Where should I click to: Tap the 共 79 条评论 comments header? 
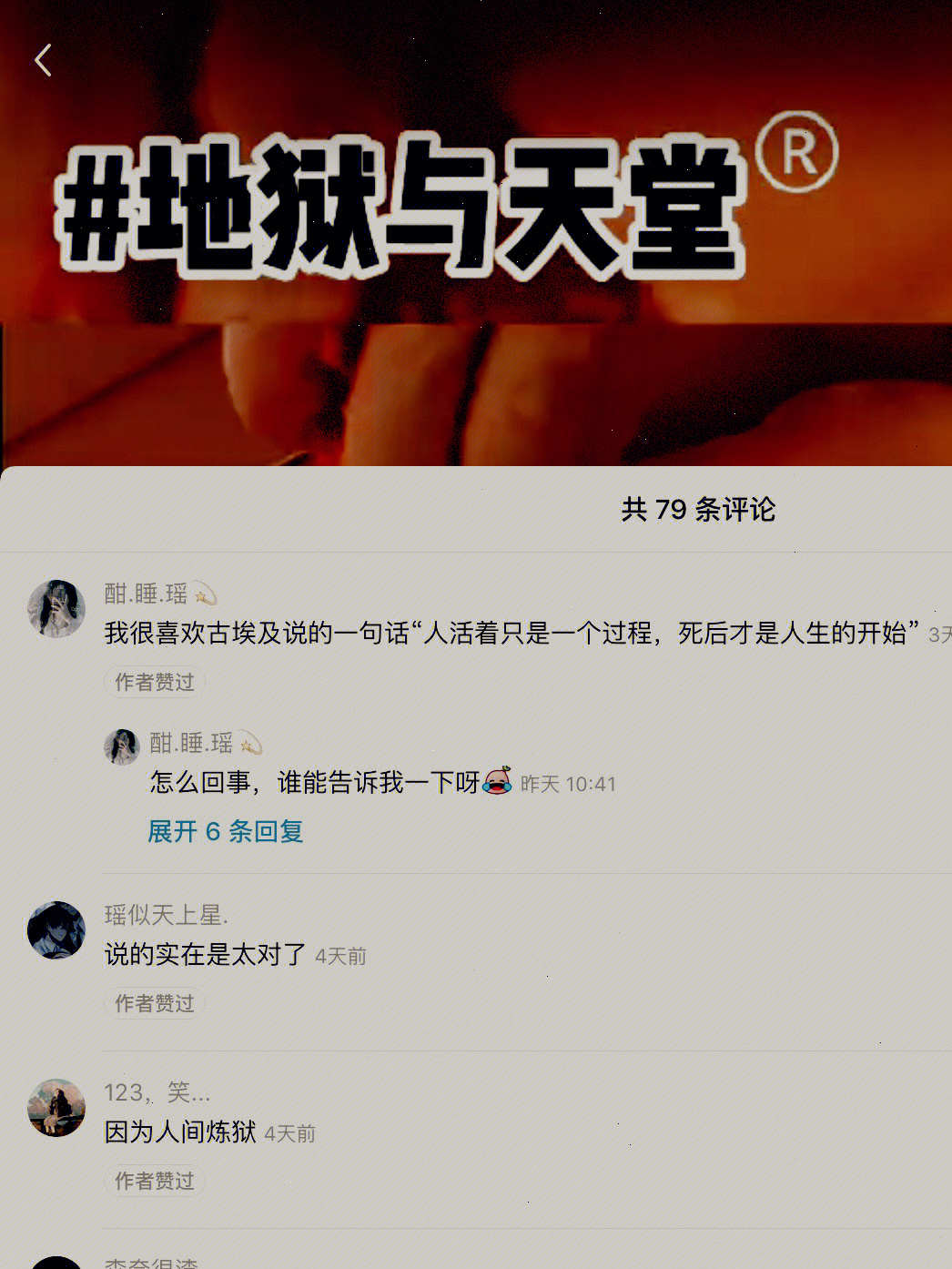(x=698, y=510)
